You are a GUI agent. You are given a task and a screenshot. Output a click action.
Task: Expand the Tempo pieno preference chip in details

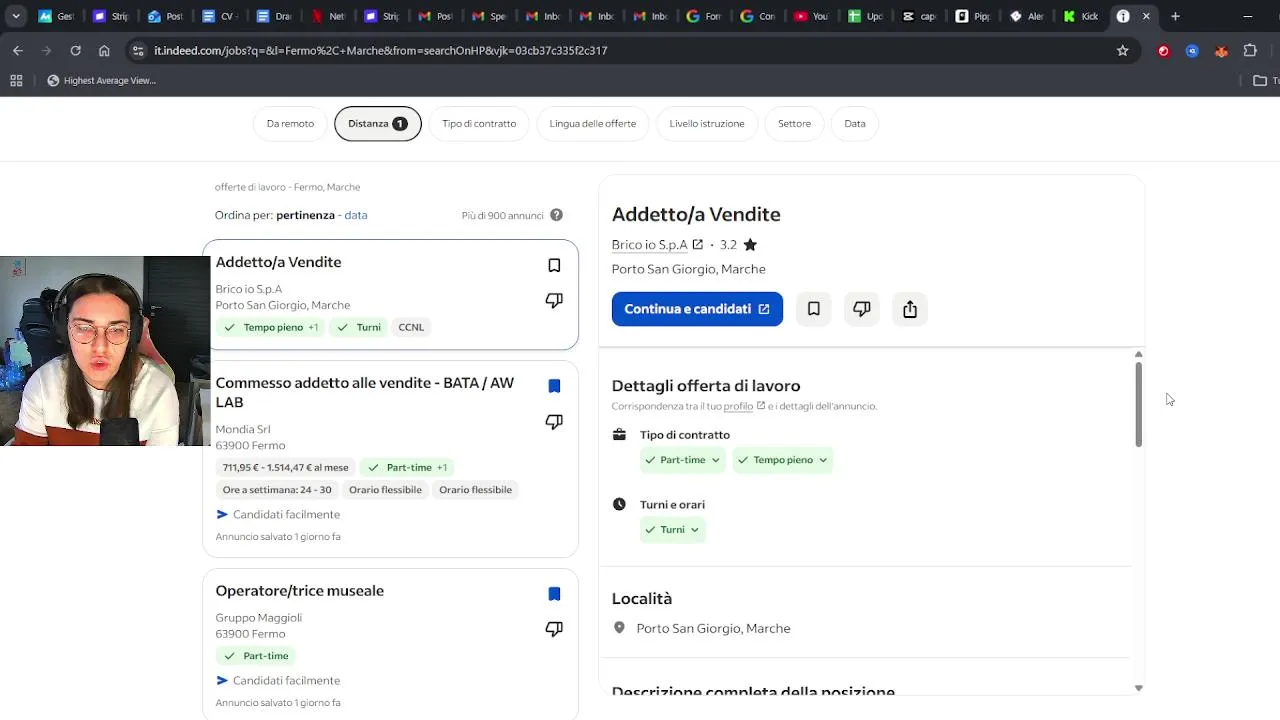click(783, 460)
